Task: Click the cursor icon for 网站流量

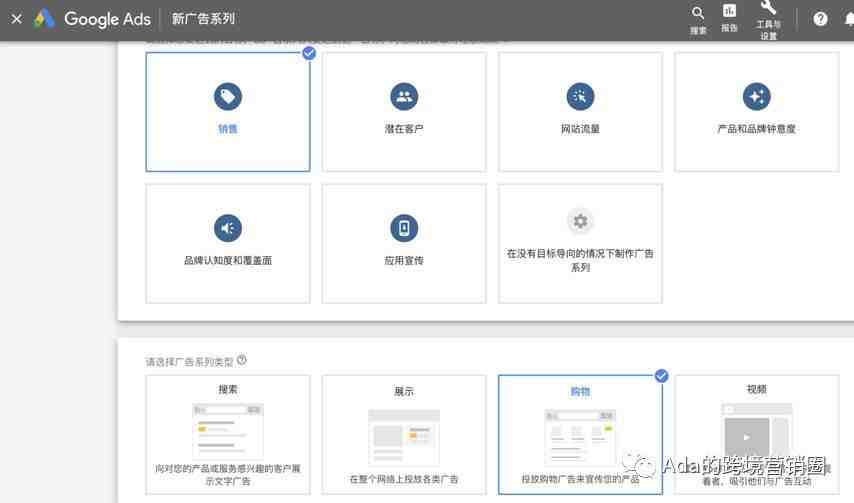Action: coord(581,97)
